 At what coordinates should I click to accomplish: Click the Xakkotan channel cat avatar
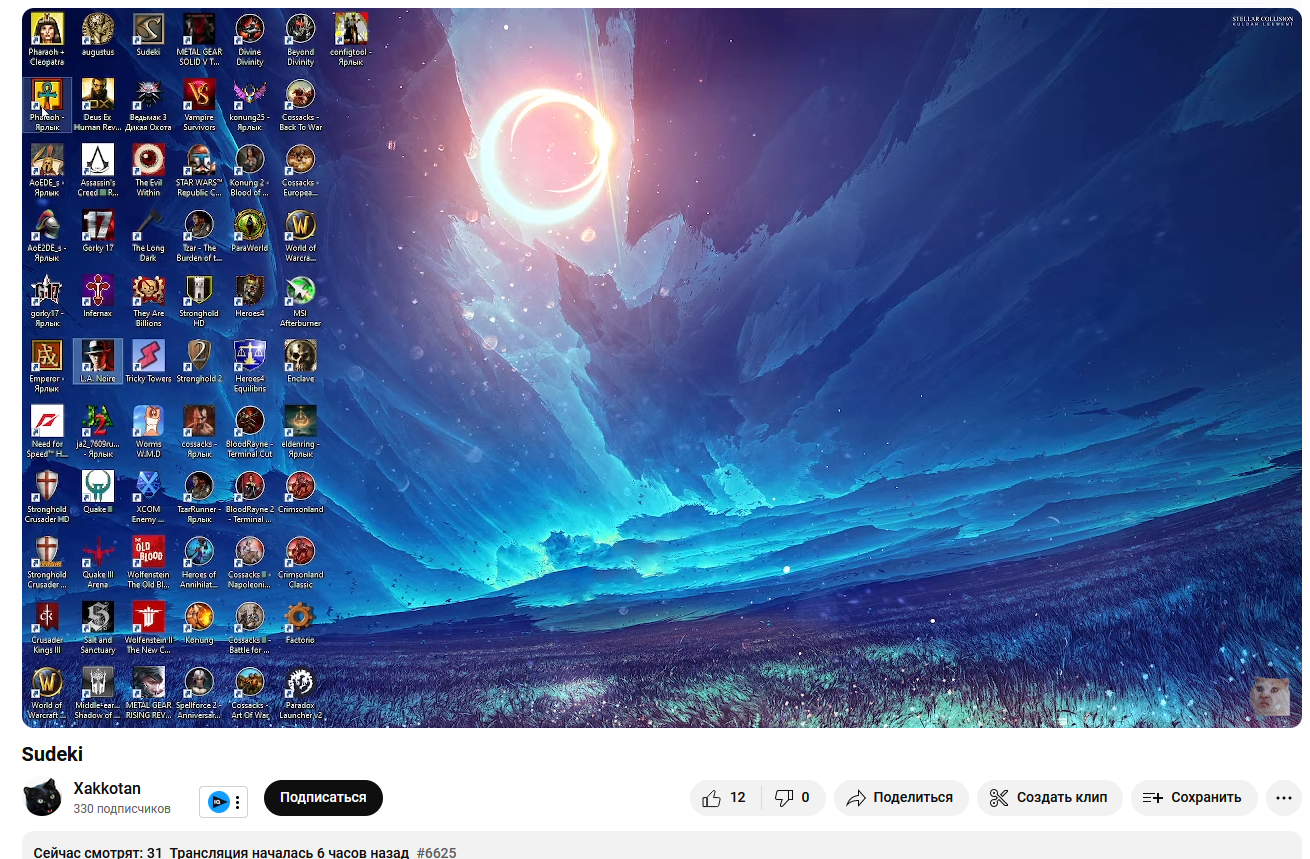(42, 798)
